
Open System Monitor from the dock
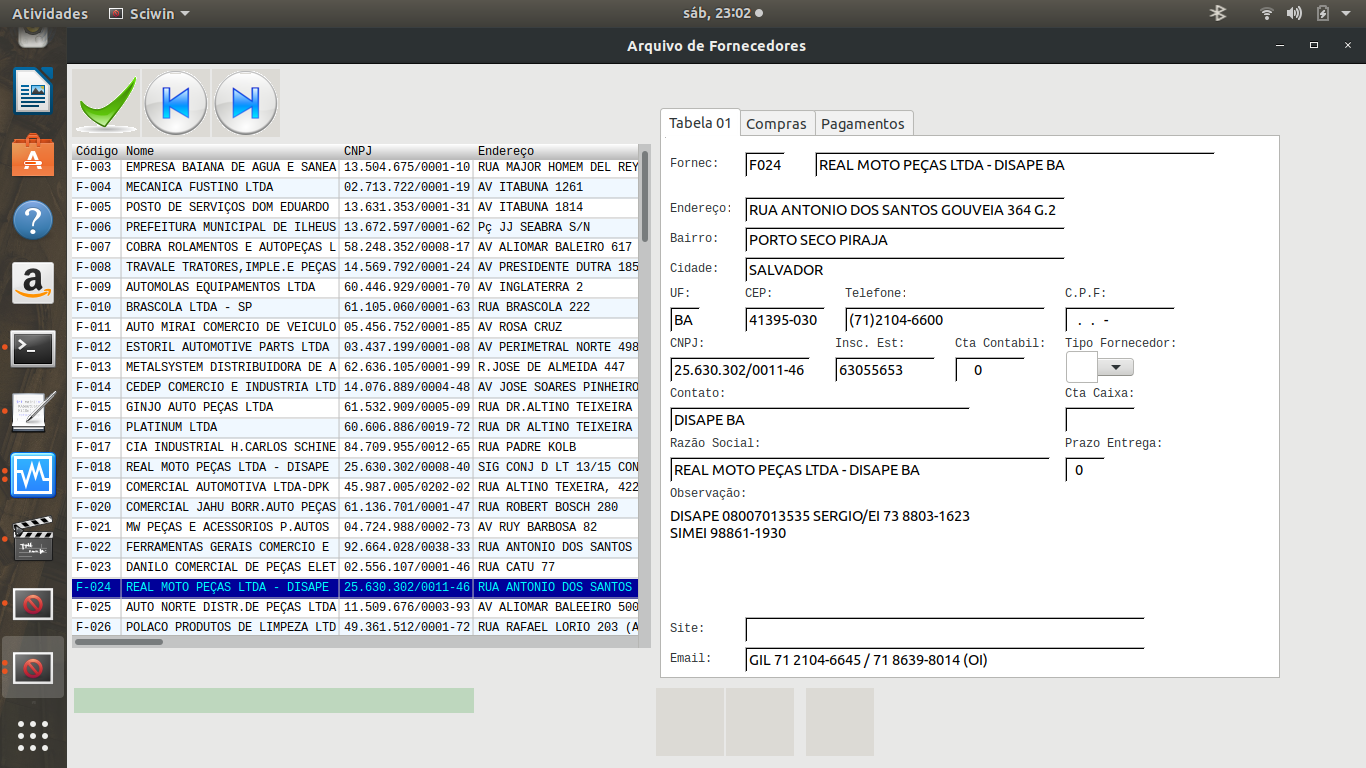(33, 474)
